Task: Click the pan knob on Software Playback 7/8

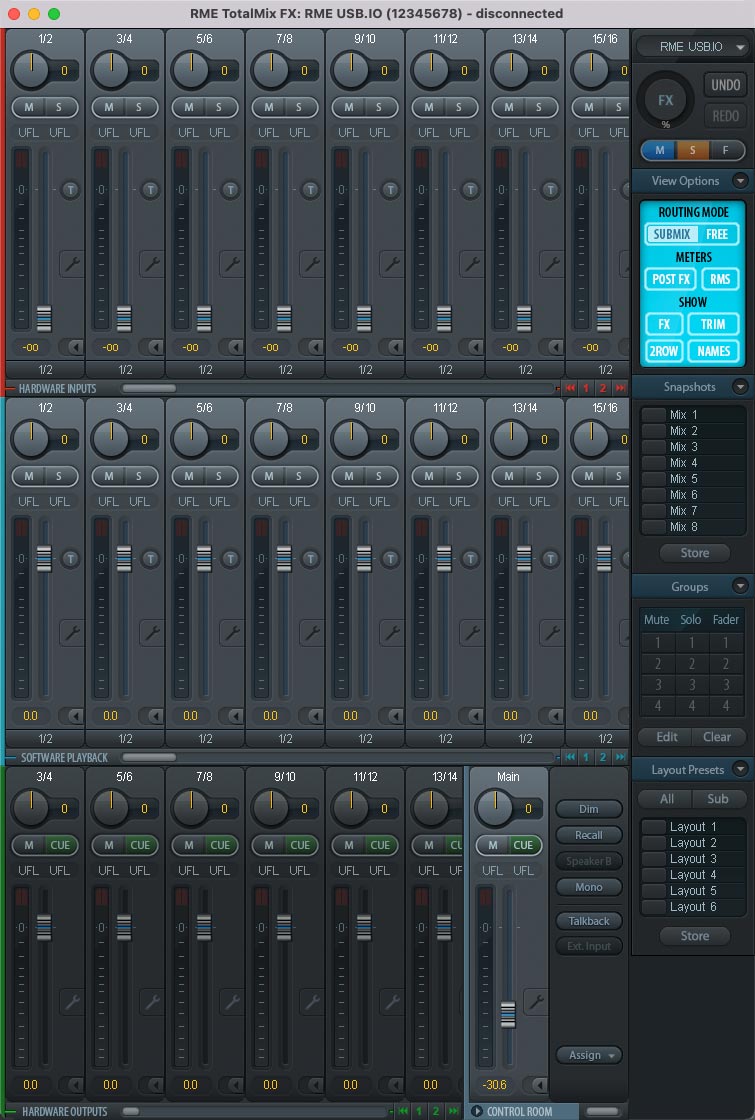Action: tap(271, 438)
